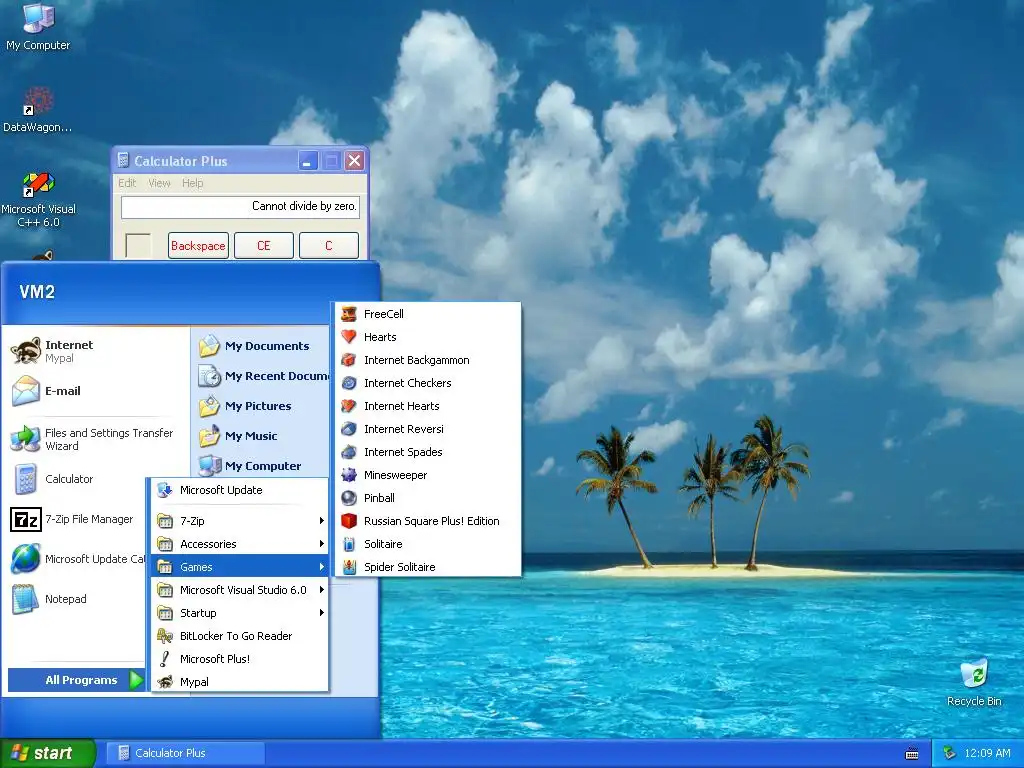Viewport: 1024px width, 768px height.
Task: Click the Backspace button in Calculator Plus
Action: pyautogui.click(x=198, y=246)
